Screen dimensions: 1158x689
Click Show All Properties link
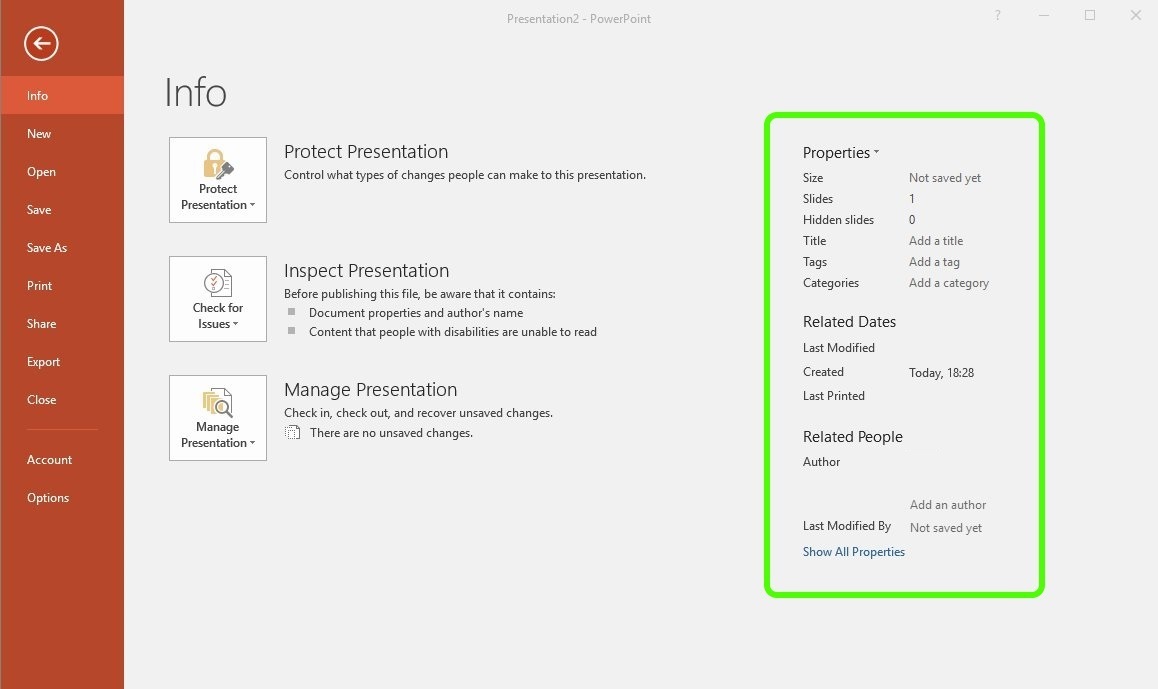click(x=854, y=552)
